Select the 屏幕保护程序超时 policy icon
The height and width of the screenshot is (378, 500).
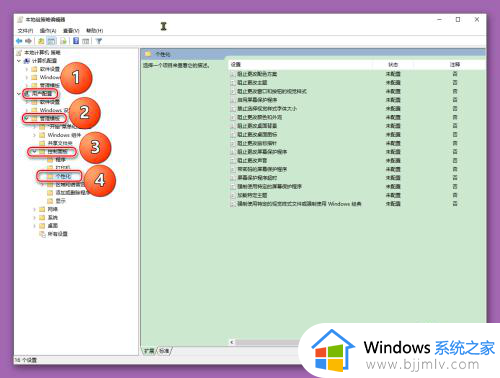point(233,178)
